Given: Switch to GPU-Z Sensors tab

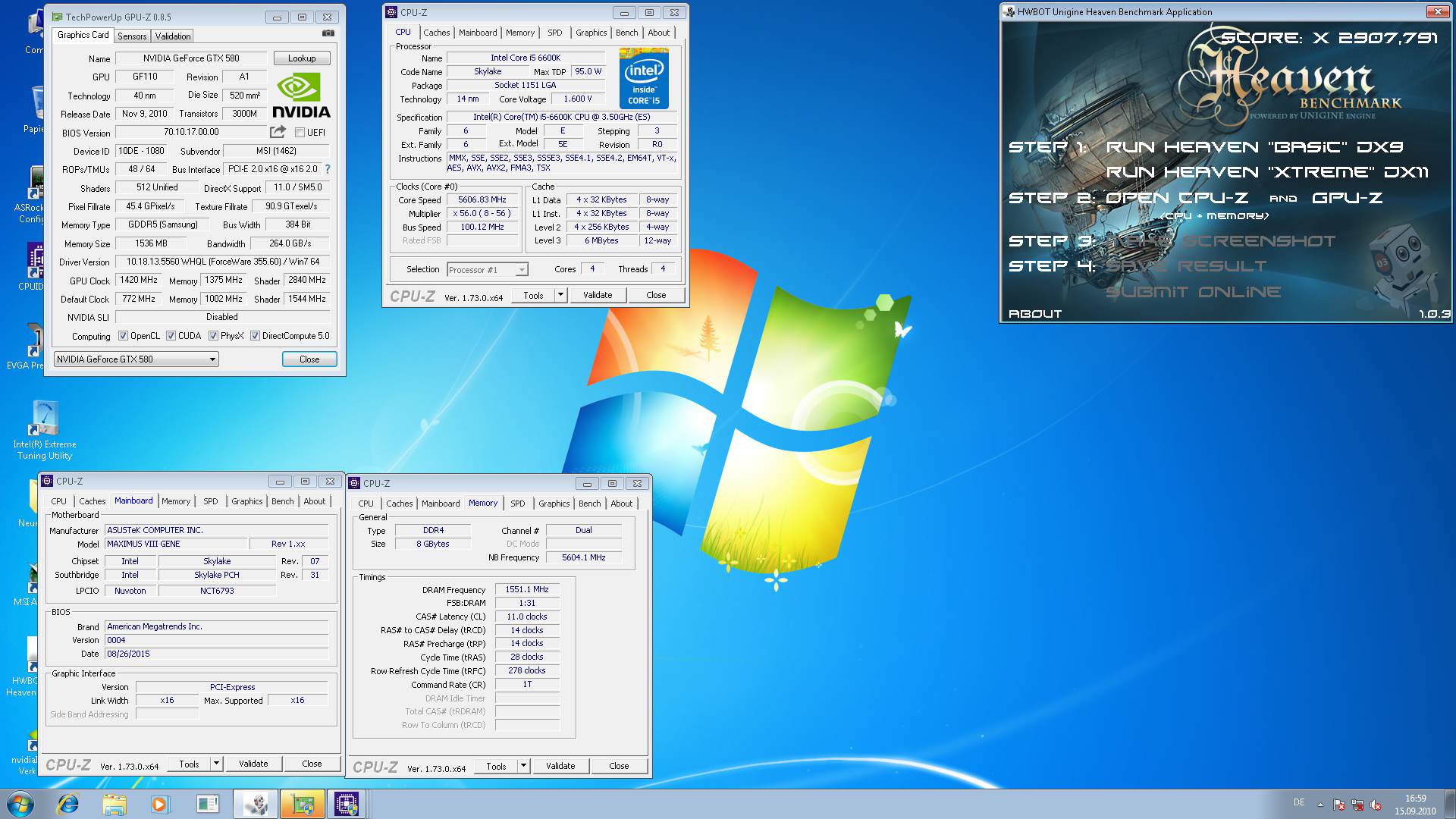Looking at the screenshot, I should coord(132,36).
